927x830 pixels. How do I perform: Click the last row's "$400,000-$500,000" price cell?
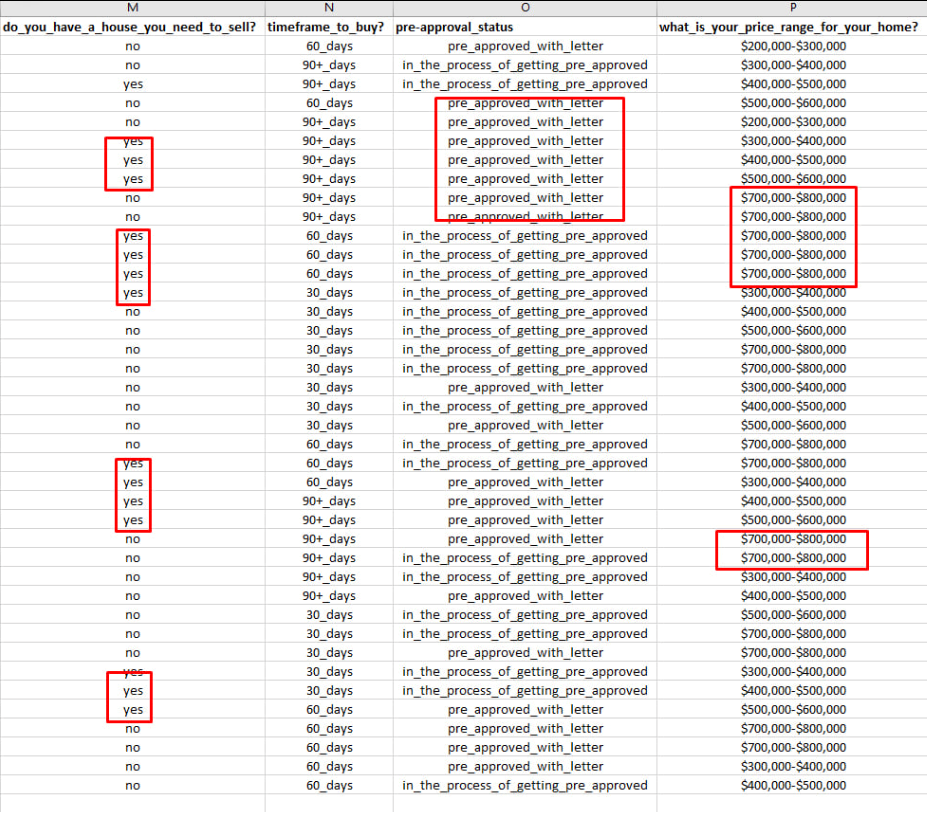pyautogui.click(x=792, y=786)
